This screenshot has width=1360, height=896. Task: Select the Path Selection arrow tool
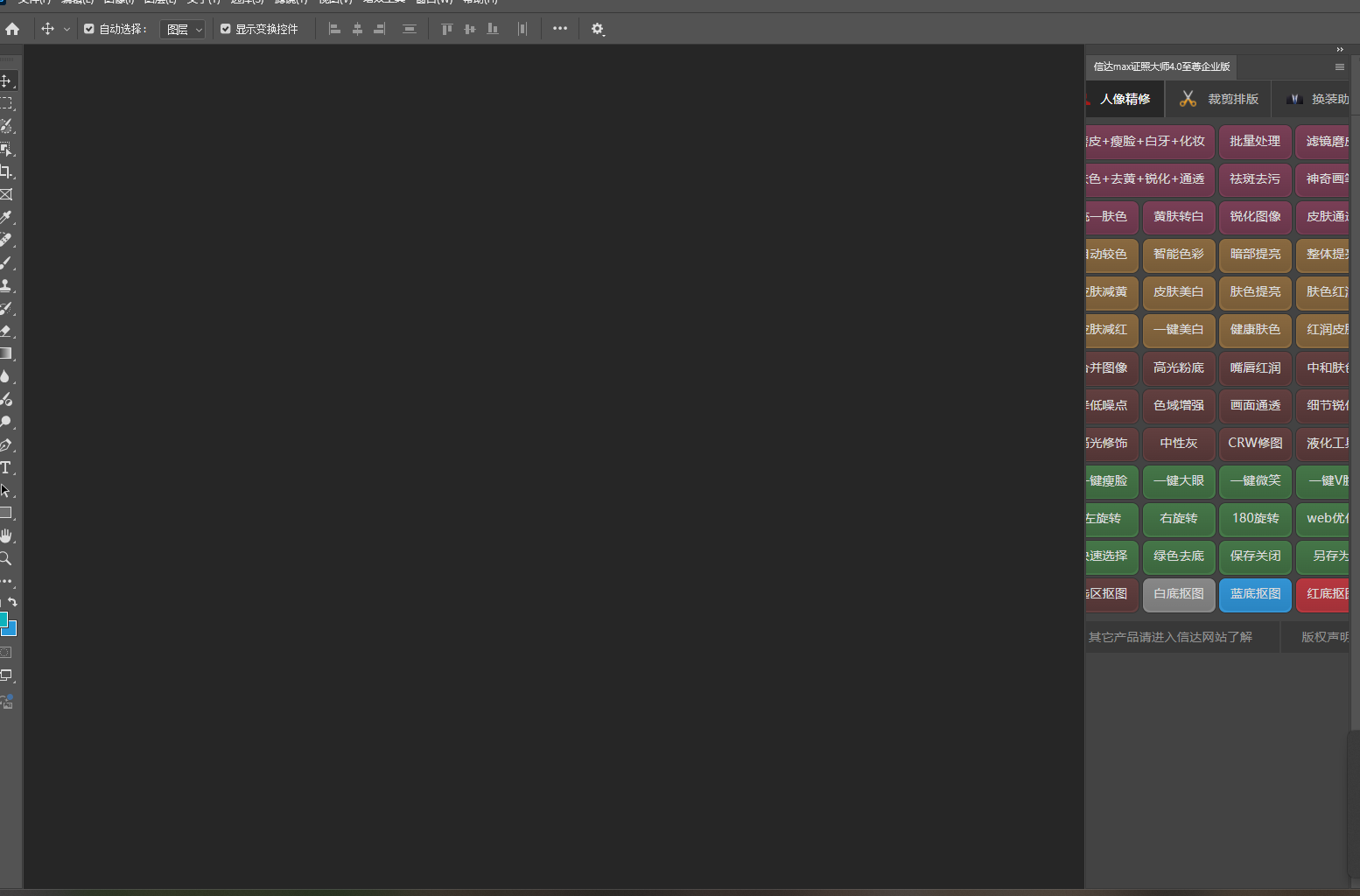(x=6, y=490)
